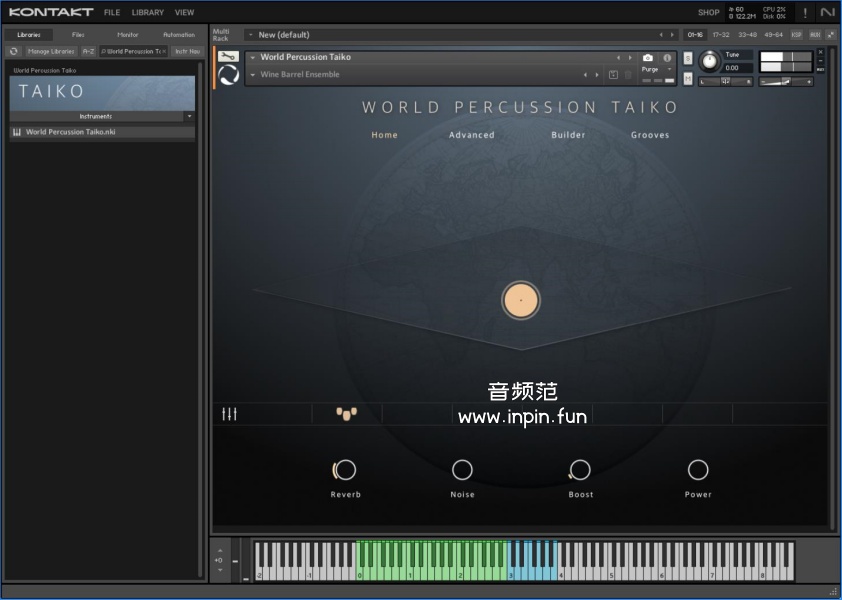The image size is (842, 600).
Task: Toggle the rack minimize view icon
Action: (x=831, y=34)
